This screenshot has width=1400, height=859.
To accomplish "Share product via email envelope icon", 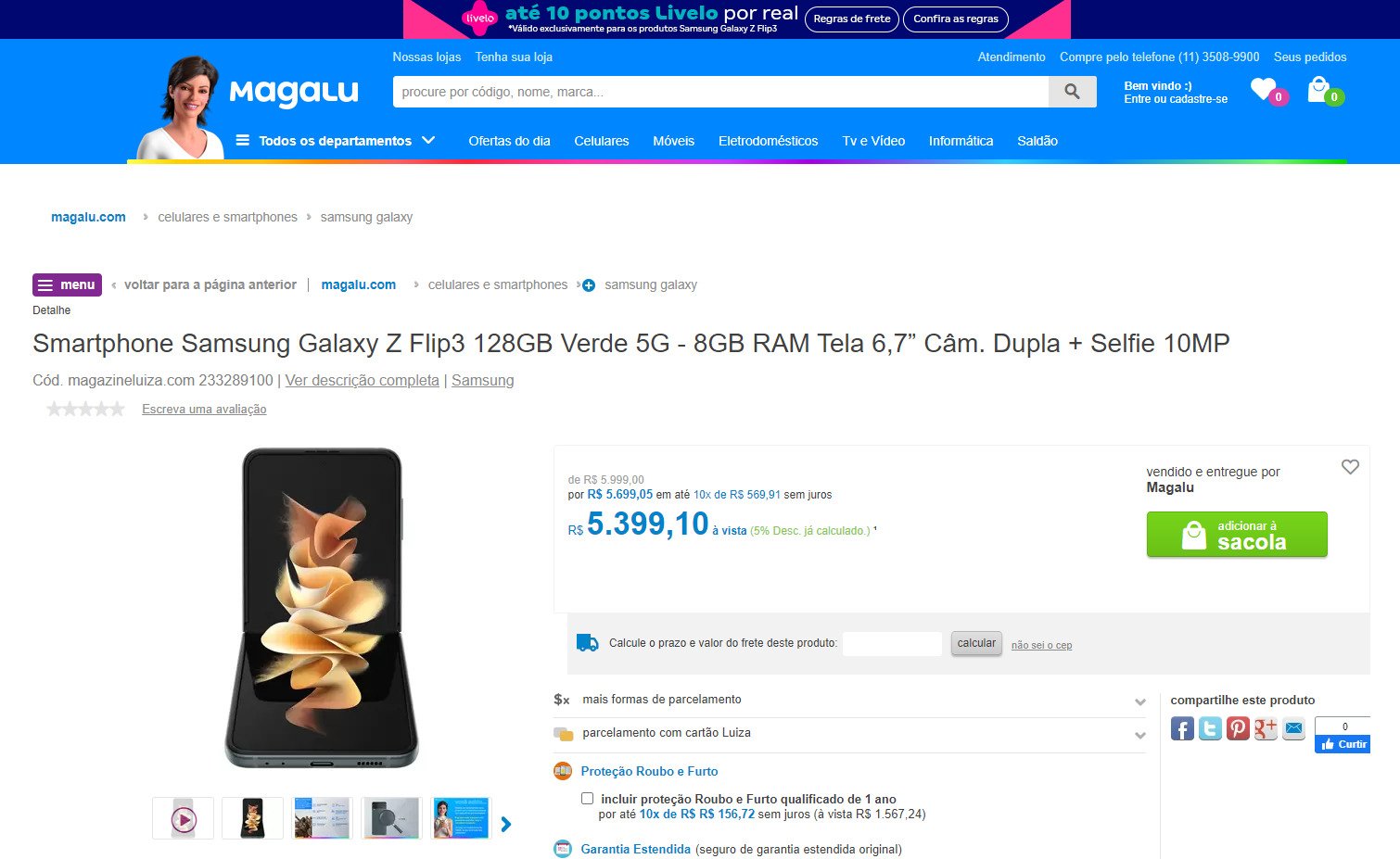I will click(1294, 728).
